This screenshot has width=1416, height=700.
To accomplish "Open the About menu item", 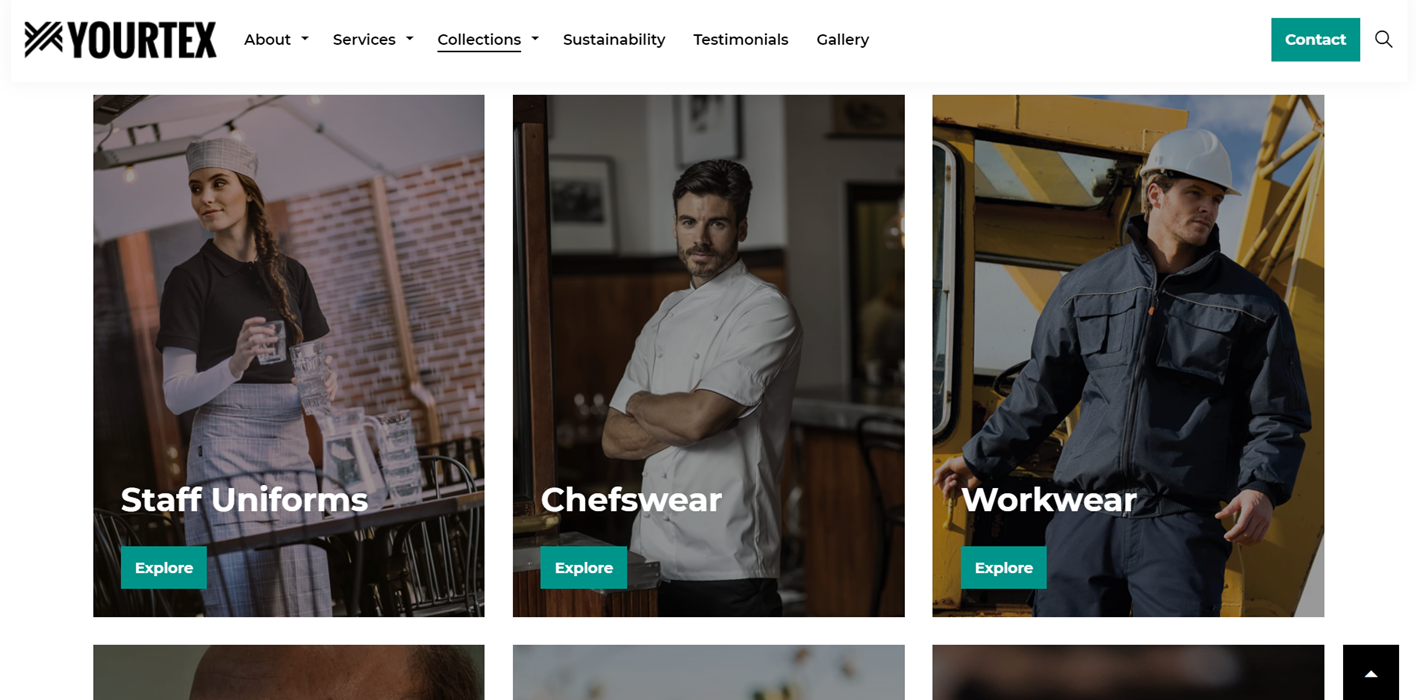I will (267, 40).
